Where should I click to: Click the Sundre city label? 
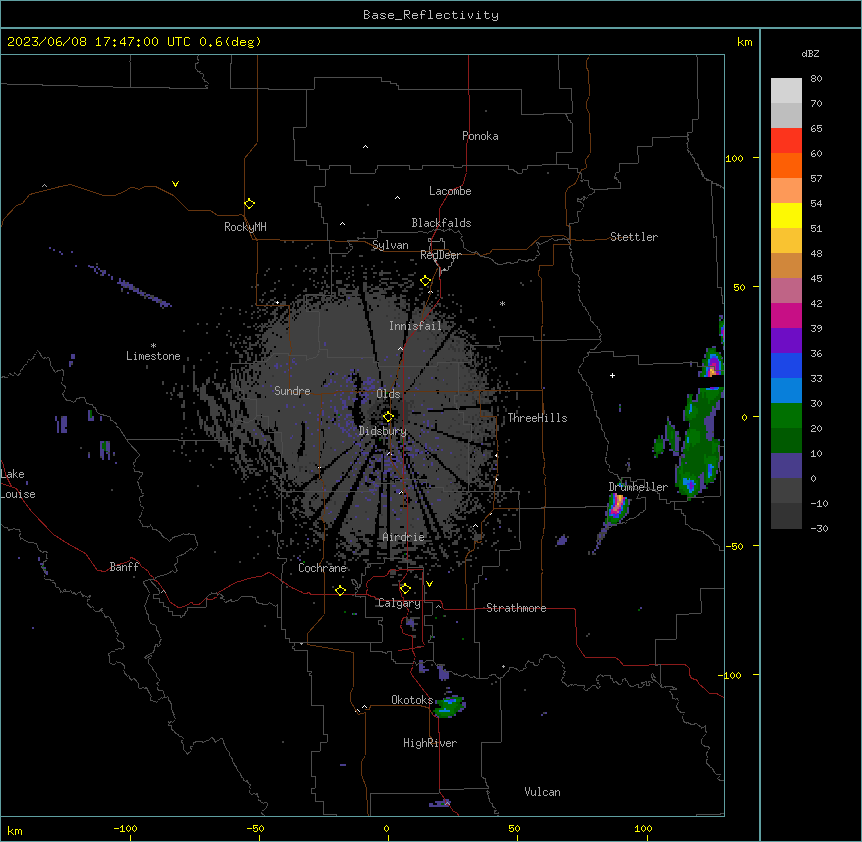pyautogui.click(x=292, y=391)
